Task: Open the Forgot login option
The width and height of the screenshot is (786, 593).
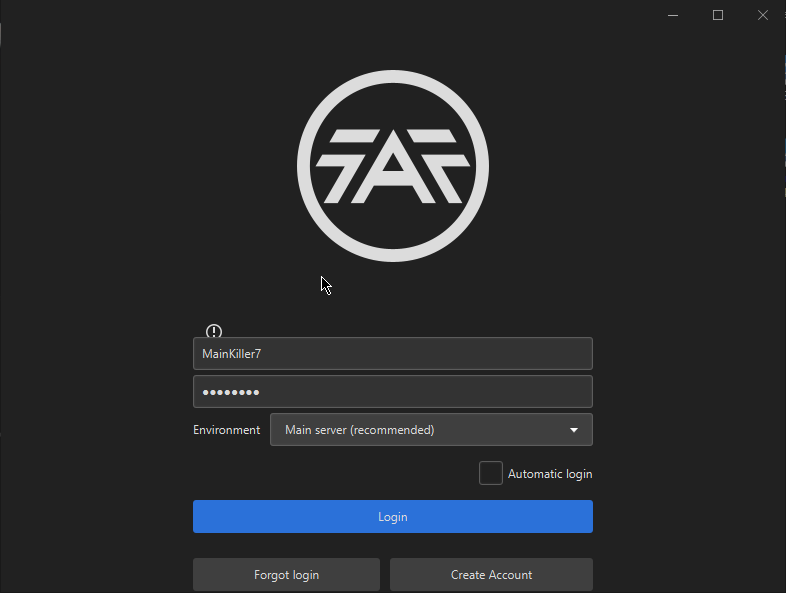Action: click(x=286, y=574)
